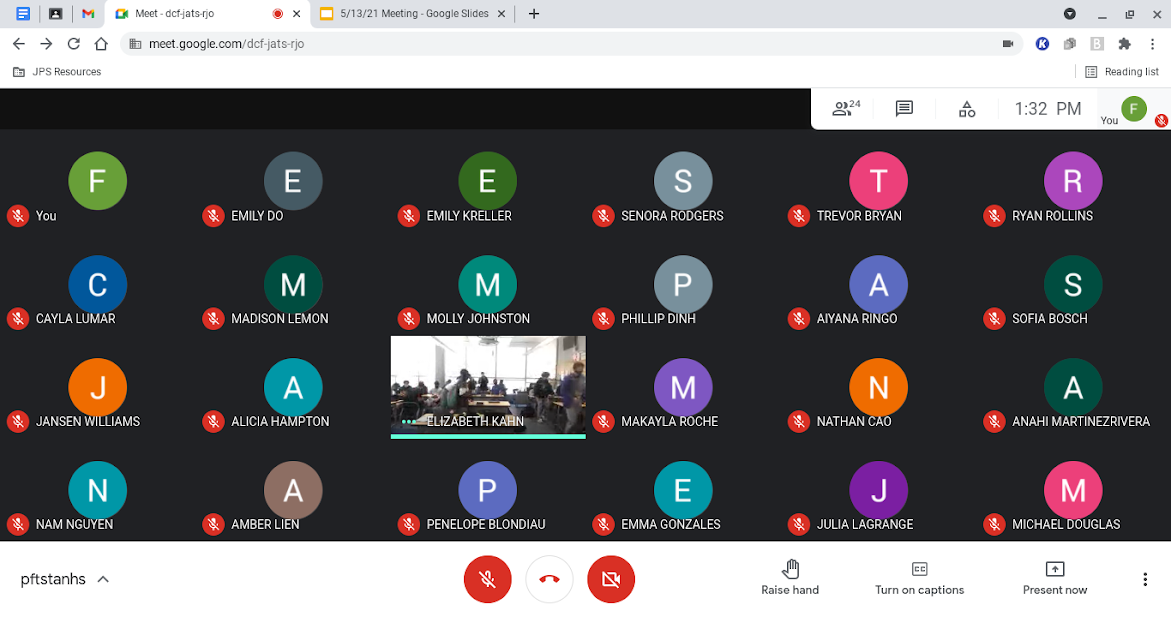The height and width of the screenshot is (617, 1171).
Task: Turn on captions
Action: pos(919,577)
